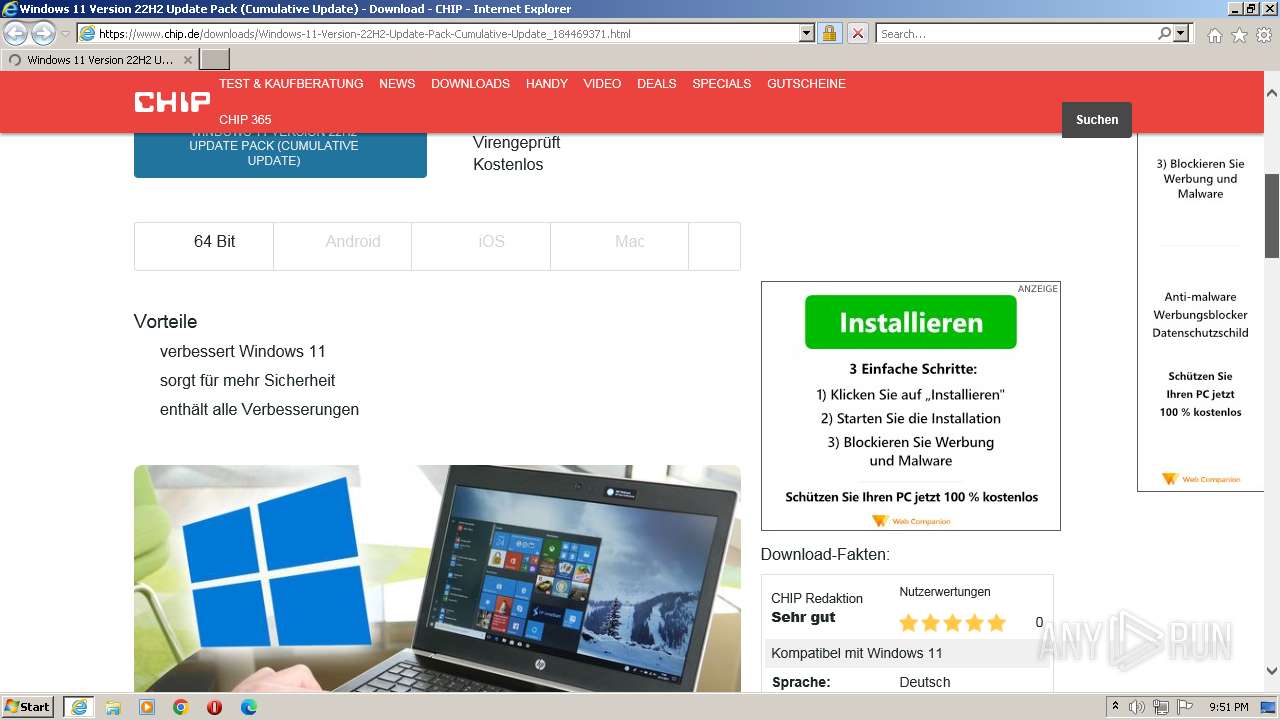
Task: Open the SPECIALS menu item
Action: click(722, 84)
